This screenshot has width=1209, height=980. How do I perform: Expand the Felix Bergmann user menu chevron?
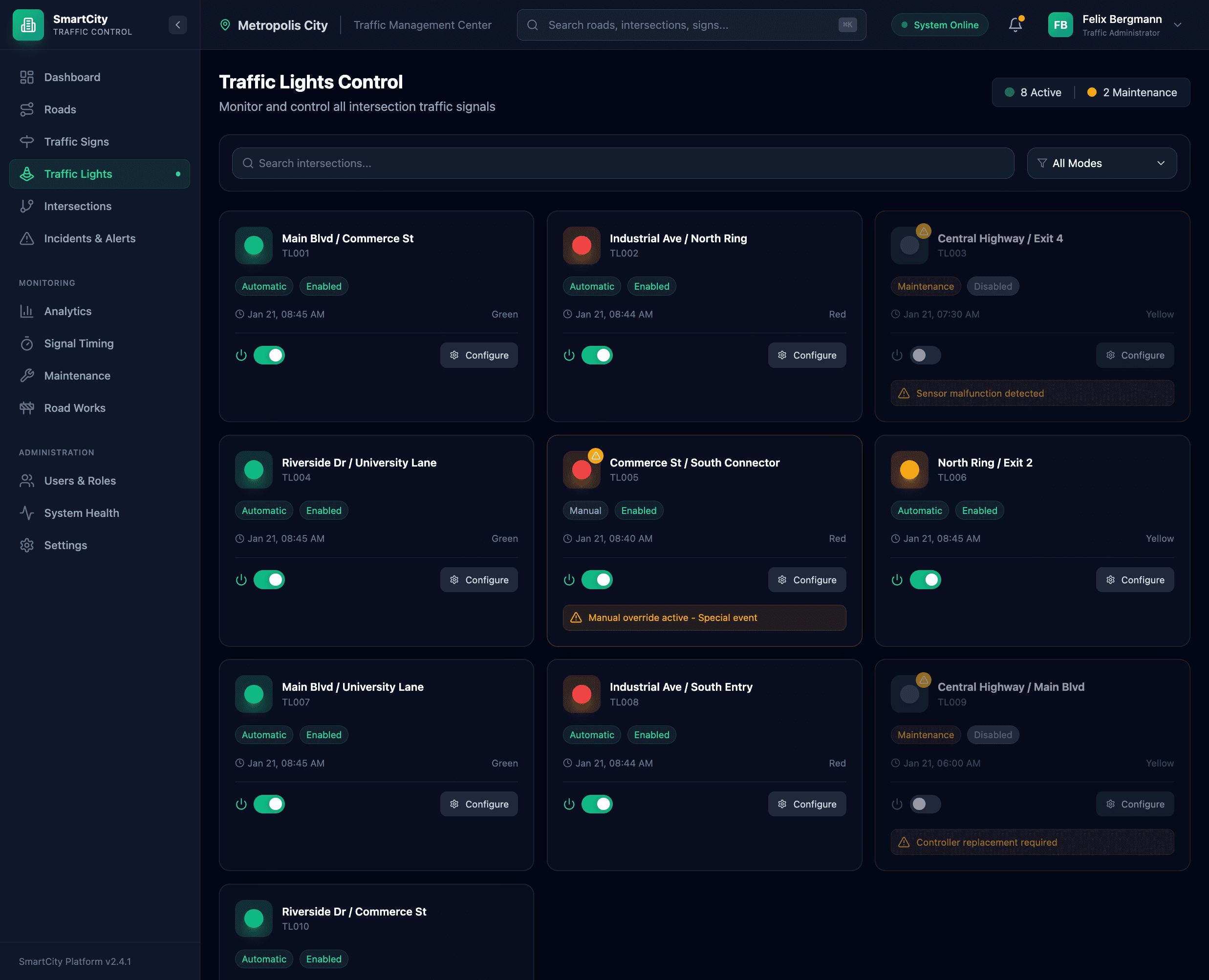point(1177,25)
